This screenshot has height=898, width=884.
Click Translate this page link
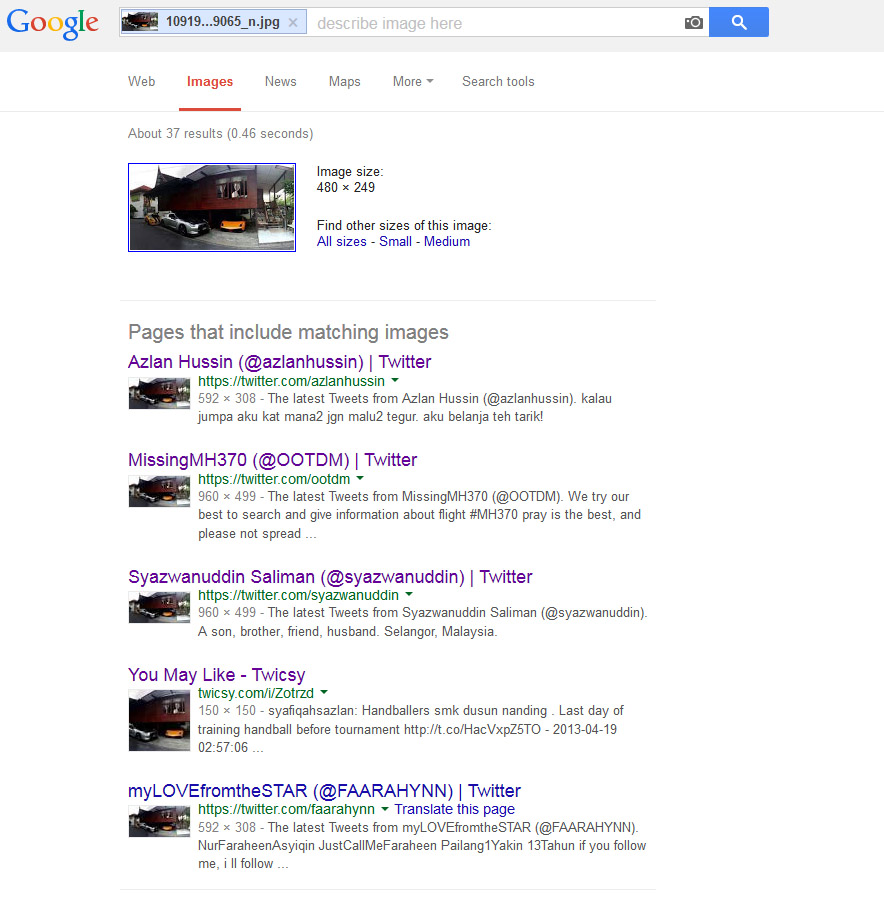pos(455,810)
